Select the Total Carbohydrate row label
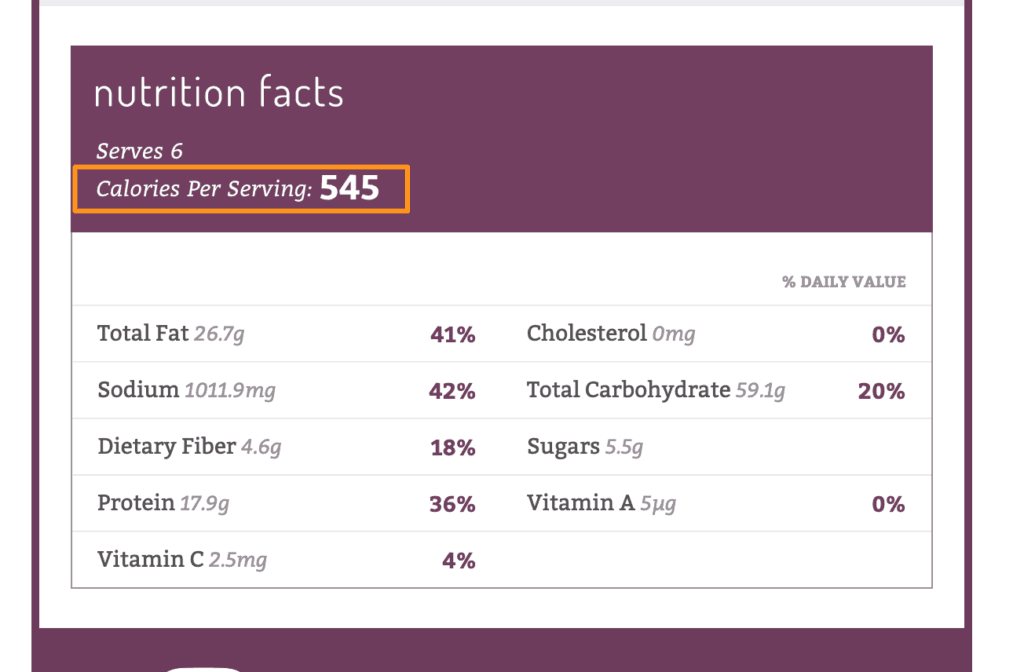Viewport: 1024px width, 672px height. coord(628,390)
